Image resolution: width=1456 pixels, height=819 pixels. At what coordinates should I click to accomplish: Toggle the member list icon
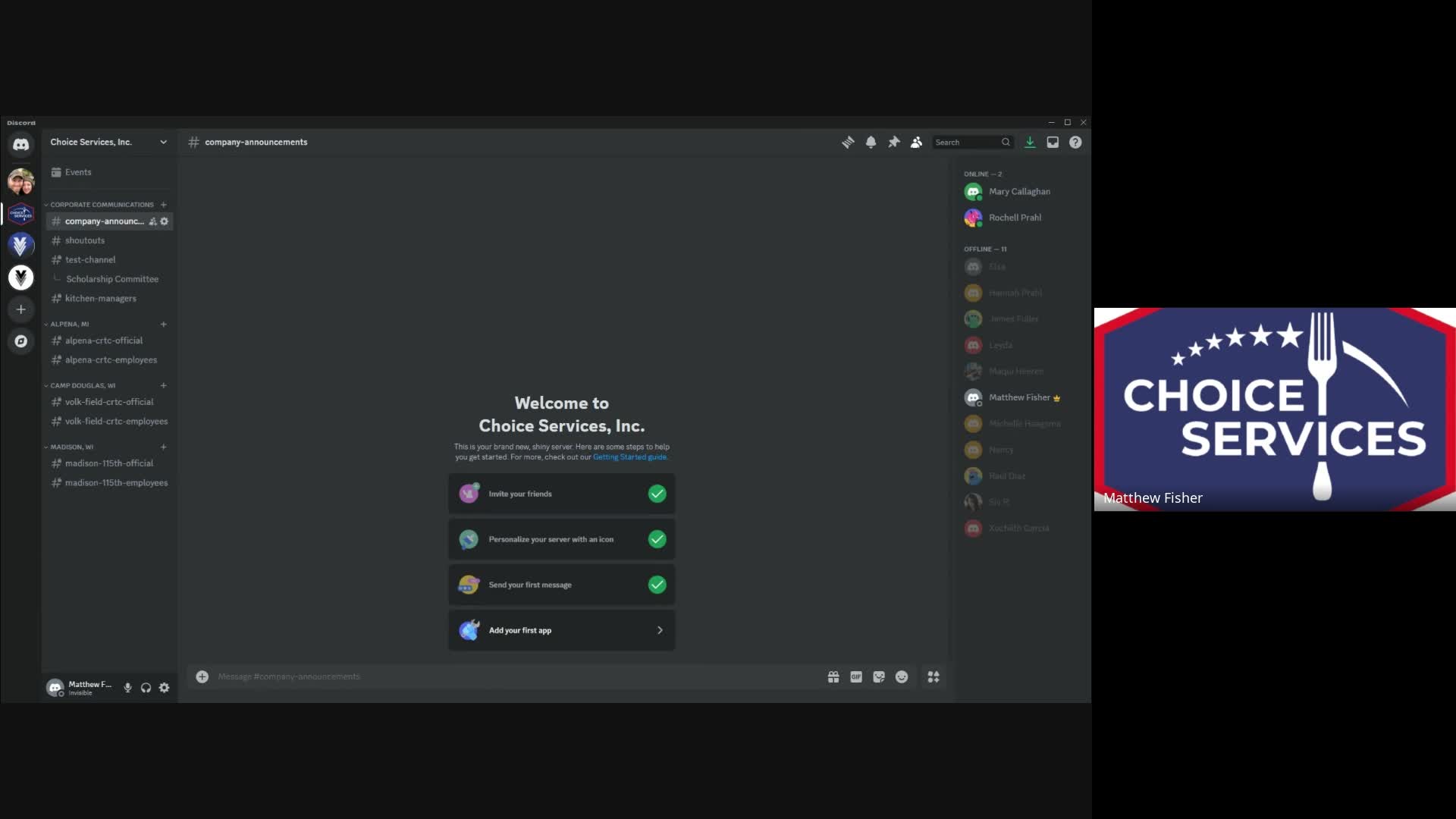pos(917,142)
